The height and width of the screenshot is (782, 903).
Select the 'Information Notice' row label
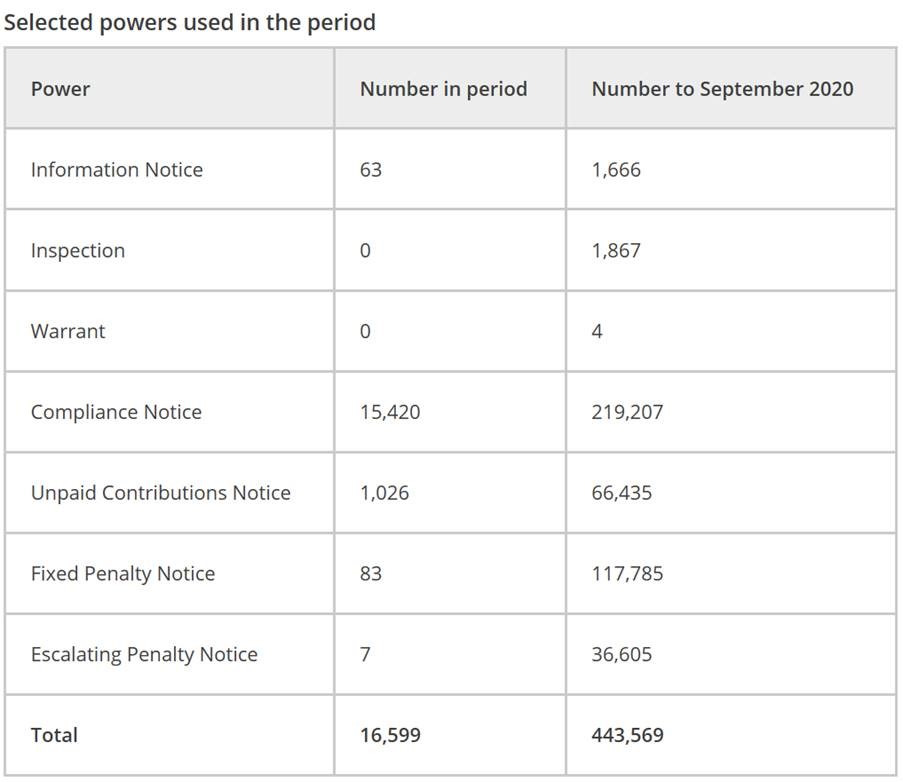point(117,170)
